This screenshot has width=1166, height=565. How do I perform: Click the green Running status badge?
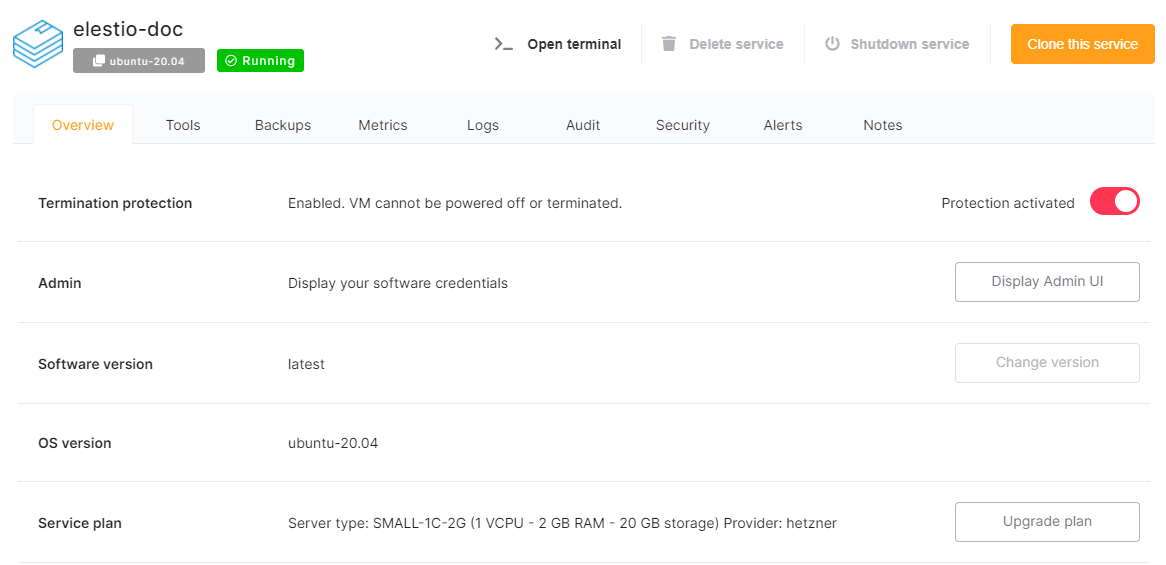[260, 61]
